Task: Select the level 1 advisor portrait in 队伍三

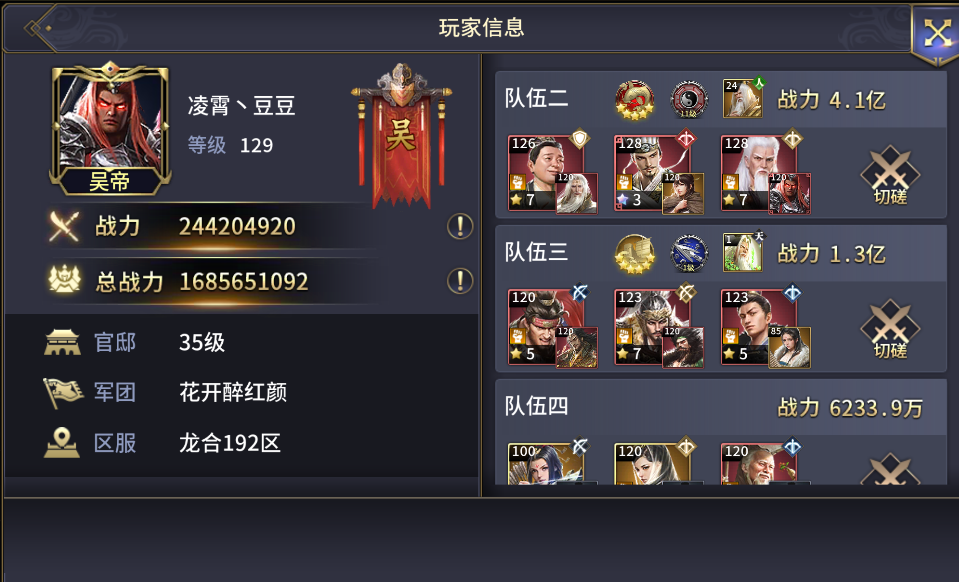Action: pos(743,252)
